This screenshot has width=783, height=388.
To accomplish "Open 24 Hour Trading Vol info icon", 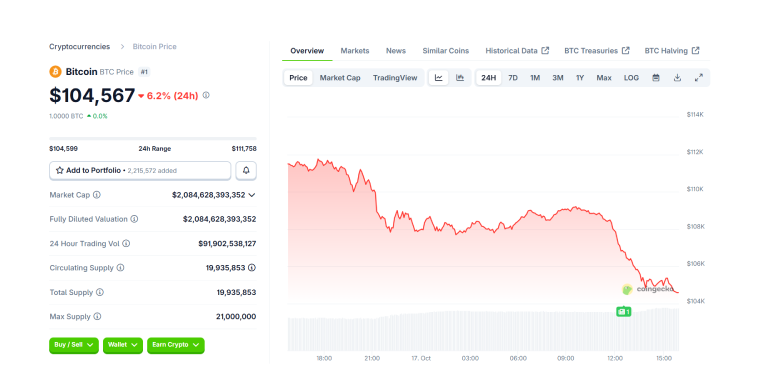I will click(126, 243).
